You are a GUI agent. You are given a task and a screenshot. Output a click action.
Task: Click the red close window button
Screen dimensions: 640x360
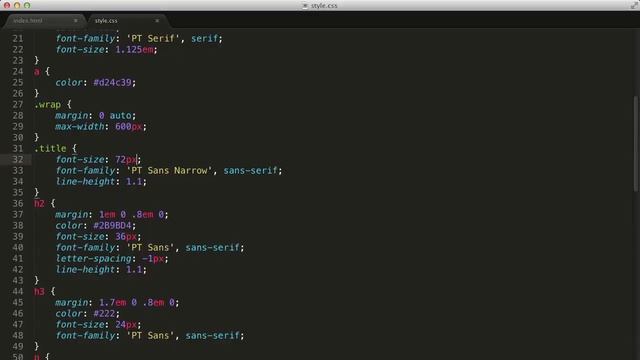click(7, 5)
